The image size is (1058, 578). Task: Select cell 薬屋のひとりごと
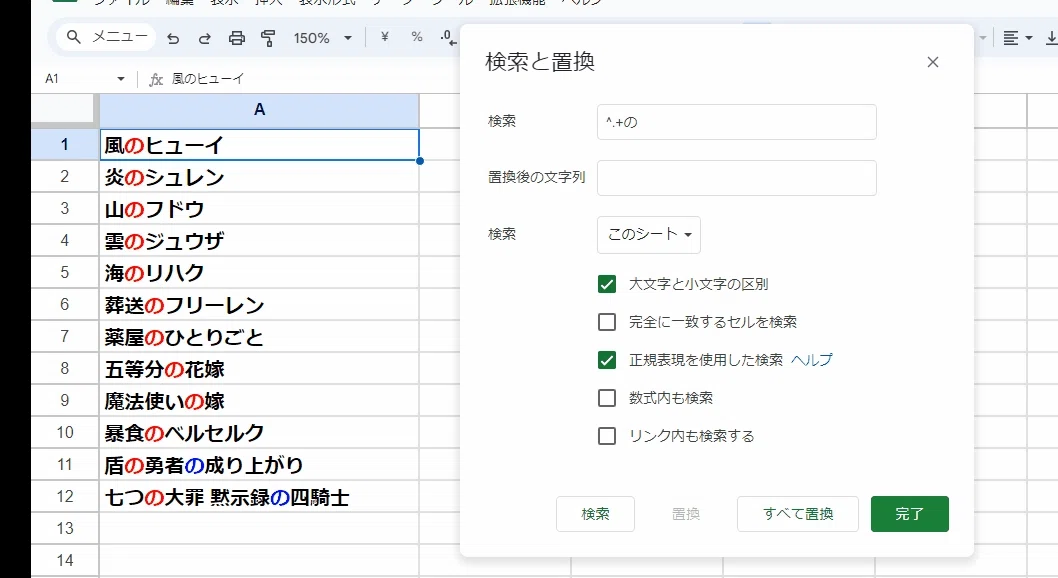pyautogui.click(x=259, y=337)
